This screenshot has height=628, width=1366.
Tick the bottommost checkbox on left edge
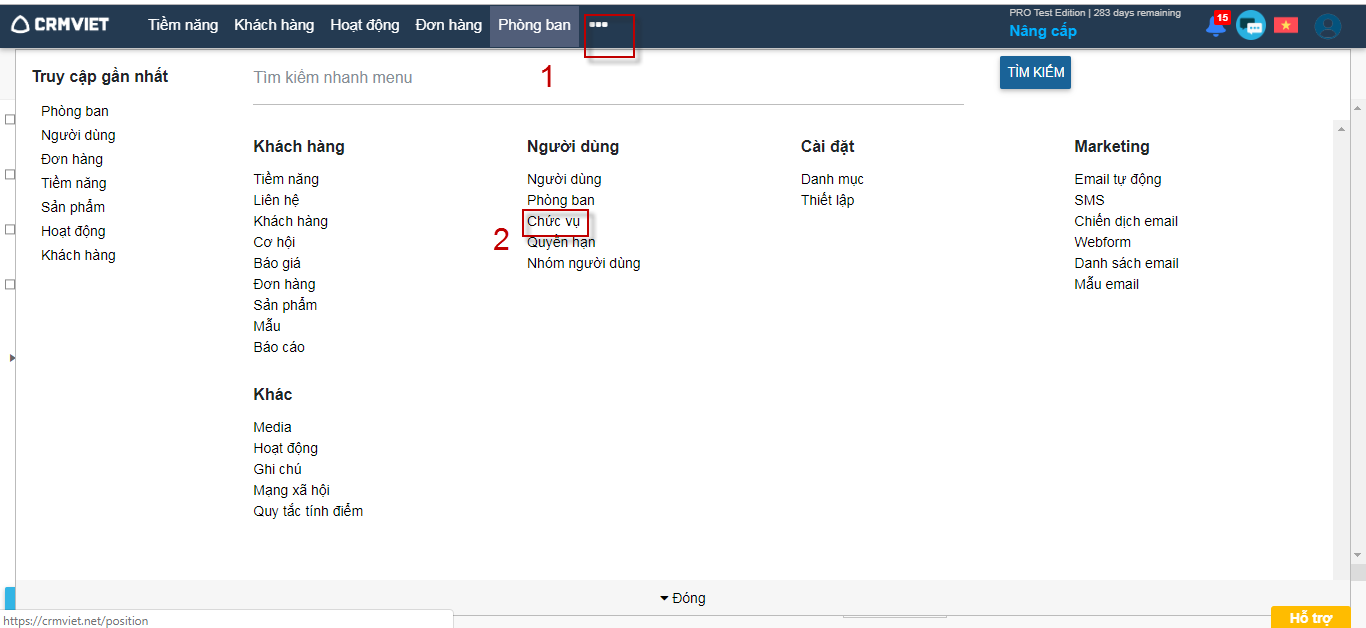tap(9, 284)
